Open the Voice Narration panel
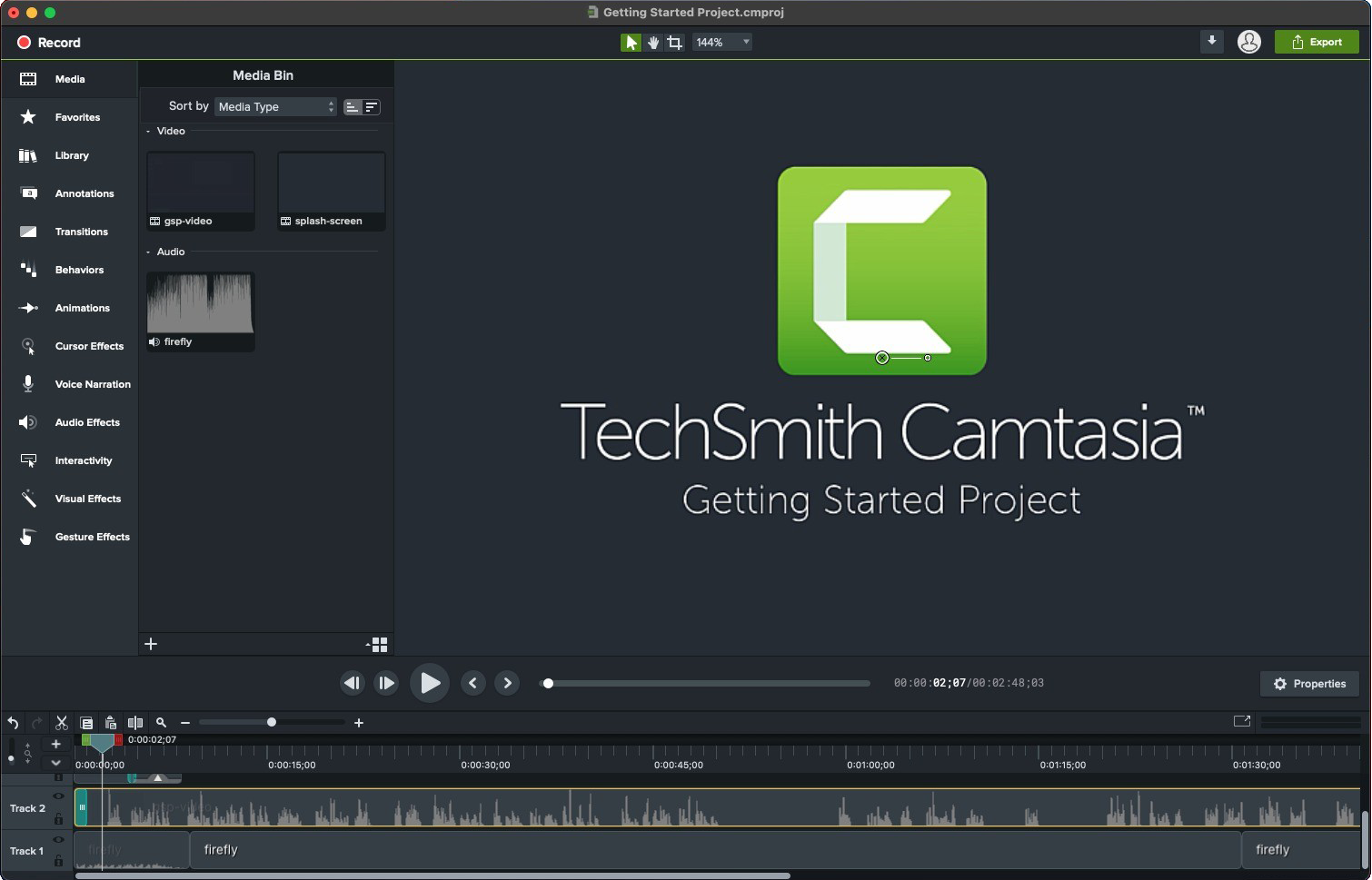 (x=91, y=384)
